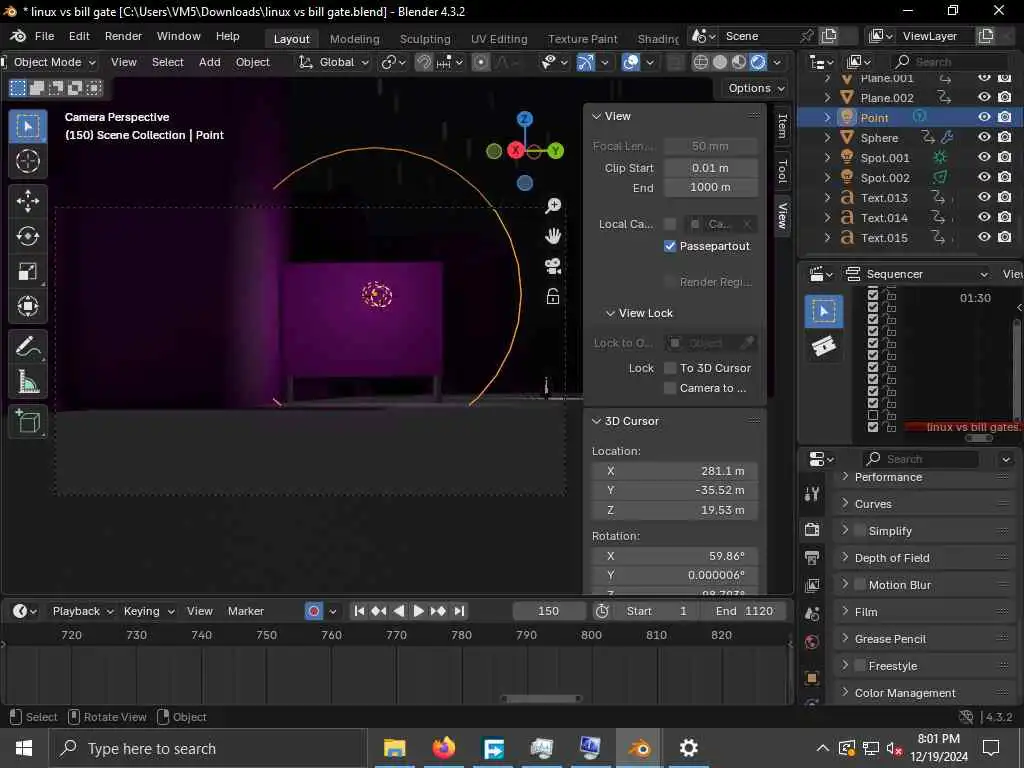Toggle the Local Camera checkbox
Viewport: 1024px width, 768px height.
(x=669, y=224)
